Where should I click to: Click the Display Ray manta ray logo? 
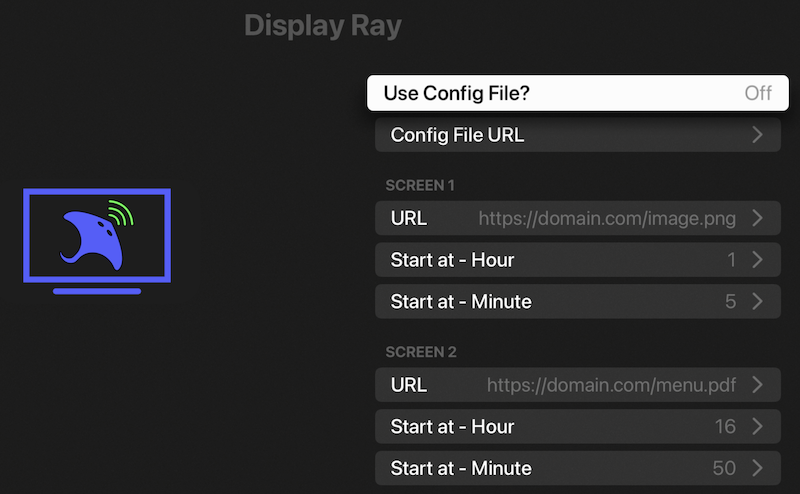pos(97,241)
